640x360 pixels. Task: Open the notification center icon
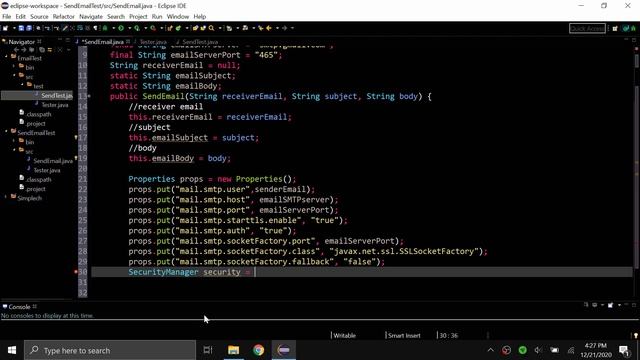click(x=624, y=350)
